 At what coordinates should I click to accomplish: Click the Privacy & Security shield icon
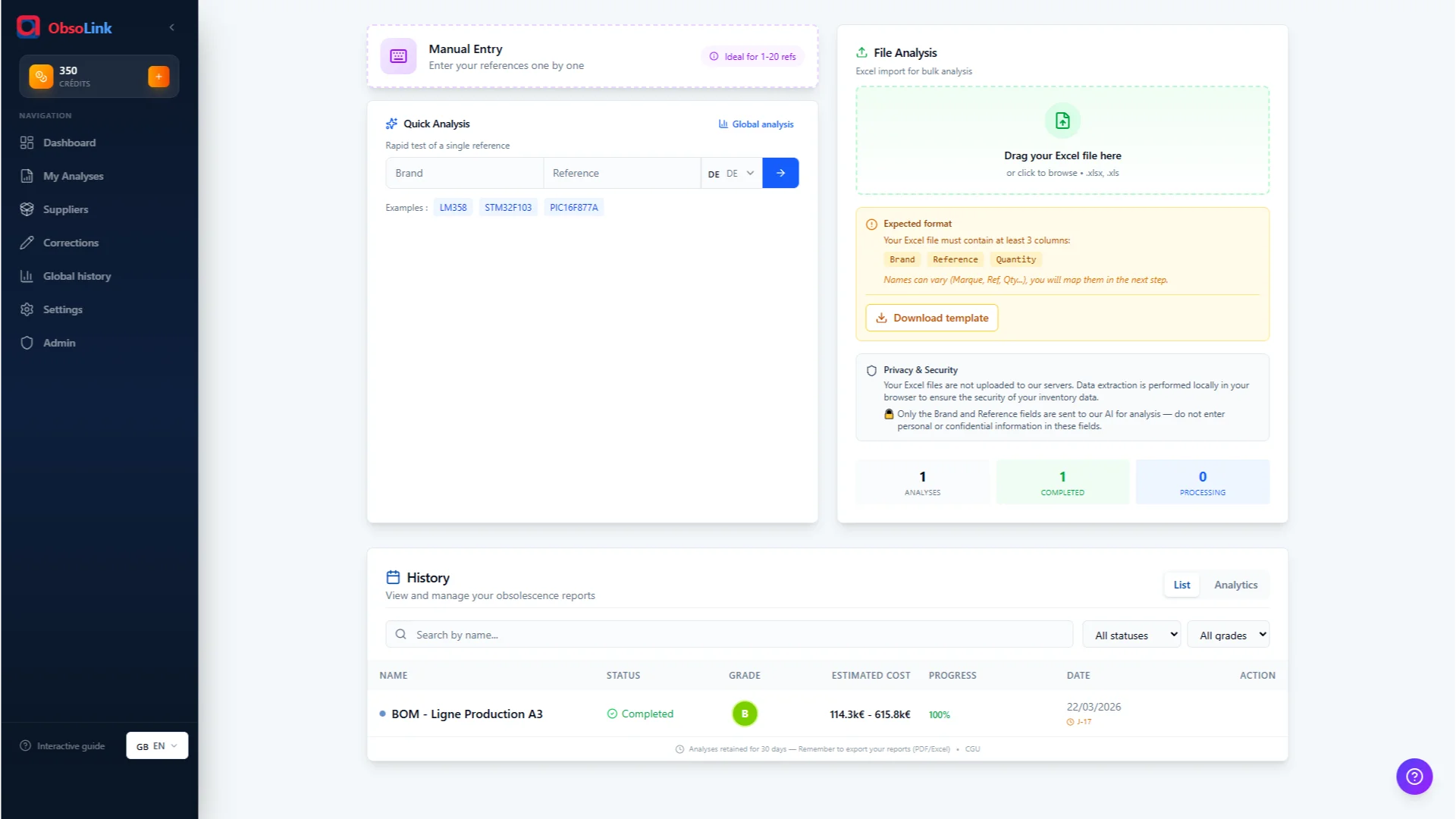pos(871,371)
